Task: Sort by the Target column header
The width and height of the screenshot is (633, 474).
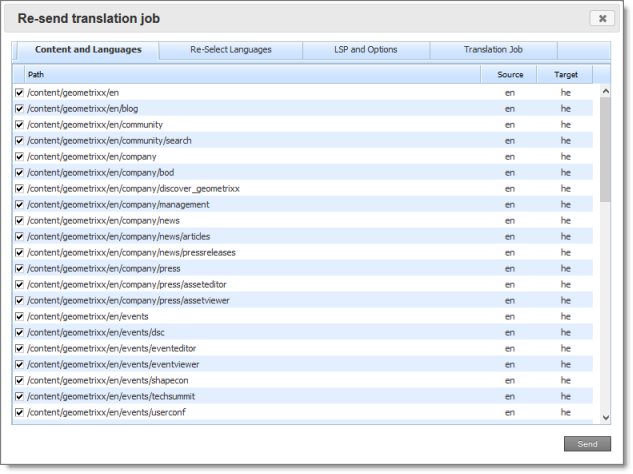Action: [x=565, y=74]
